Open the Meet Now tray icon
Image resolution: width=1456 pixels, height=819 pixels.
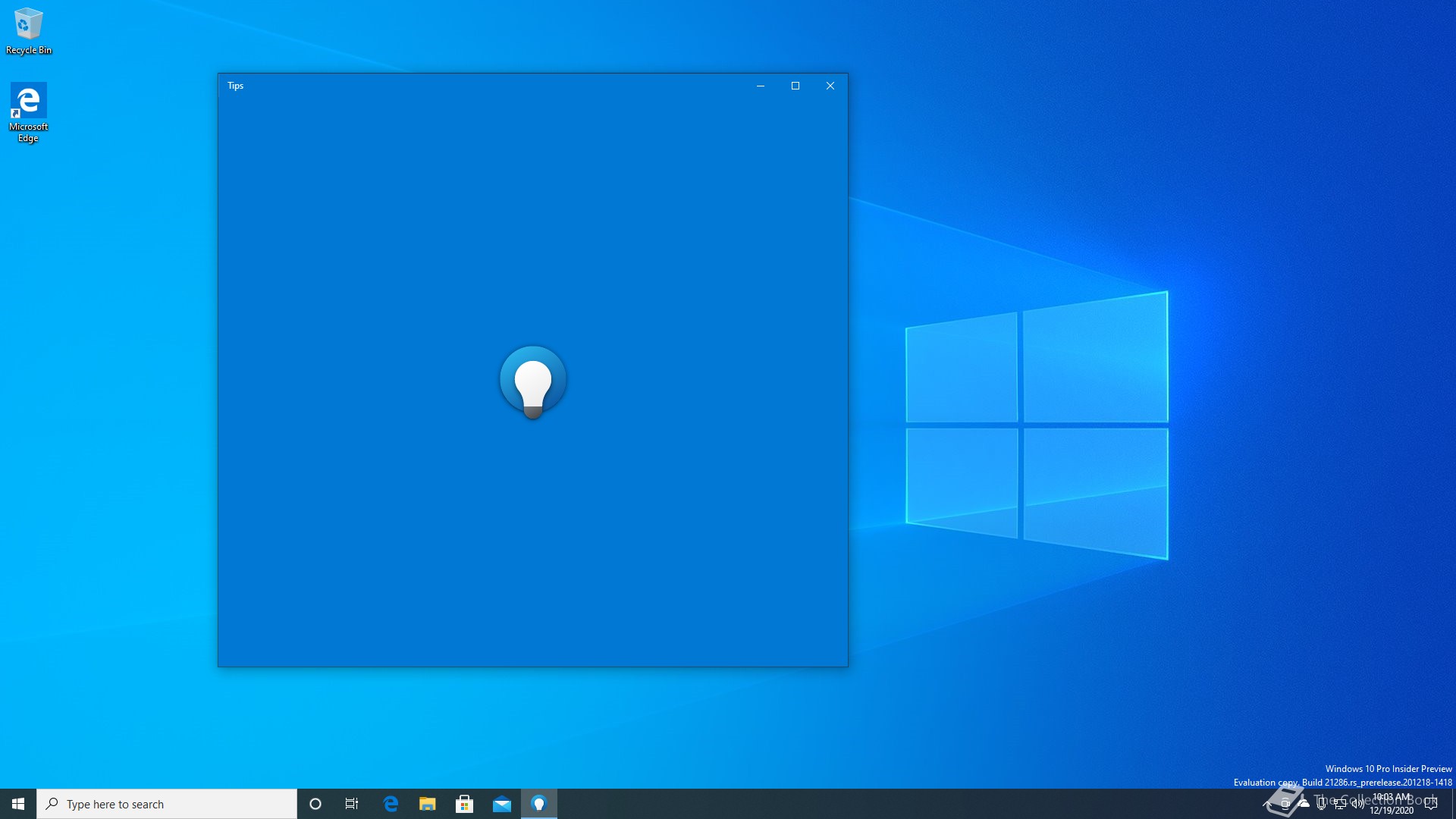coord(1285,804)
